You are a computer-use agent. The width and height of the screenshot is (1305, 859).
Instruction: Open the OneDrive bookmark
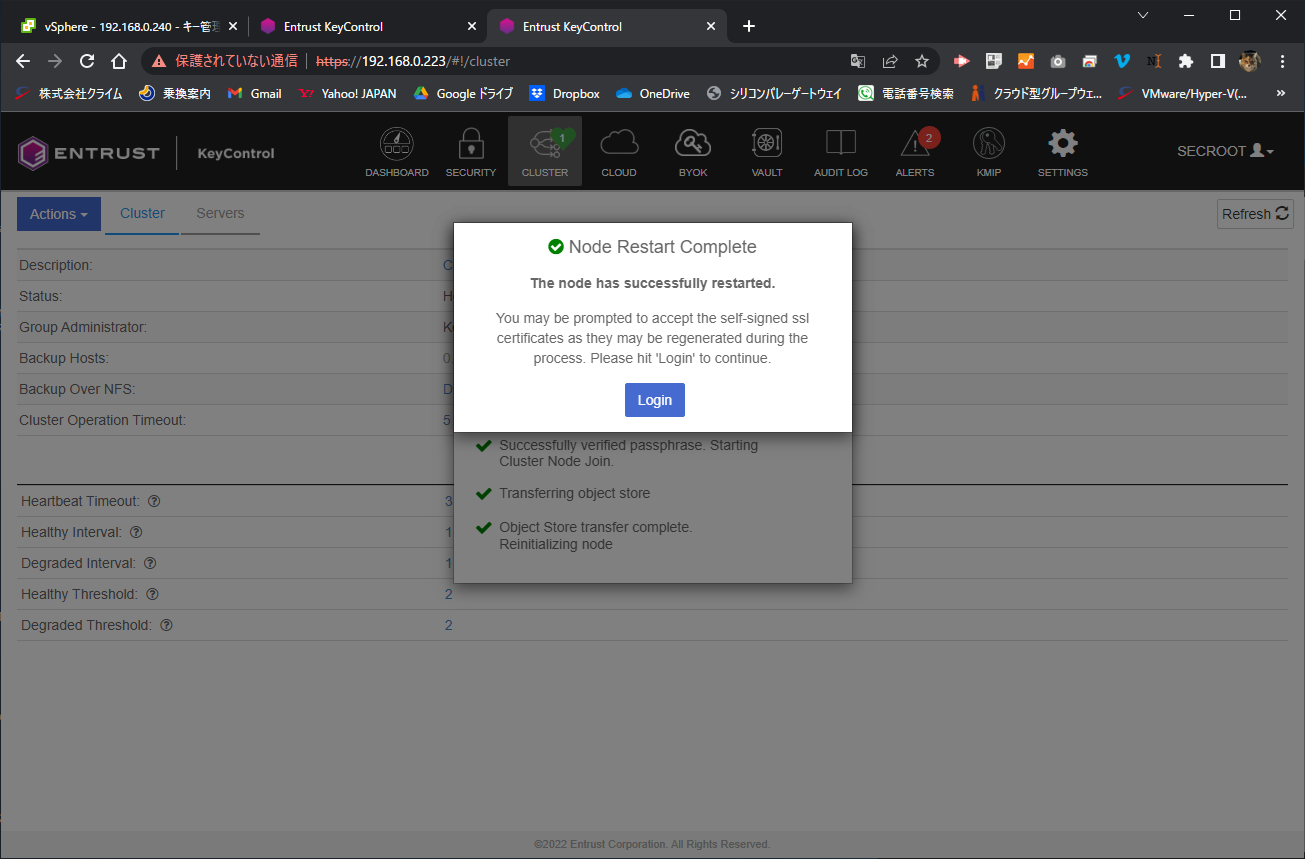653,93
